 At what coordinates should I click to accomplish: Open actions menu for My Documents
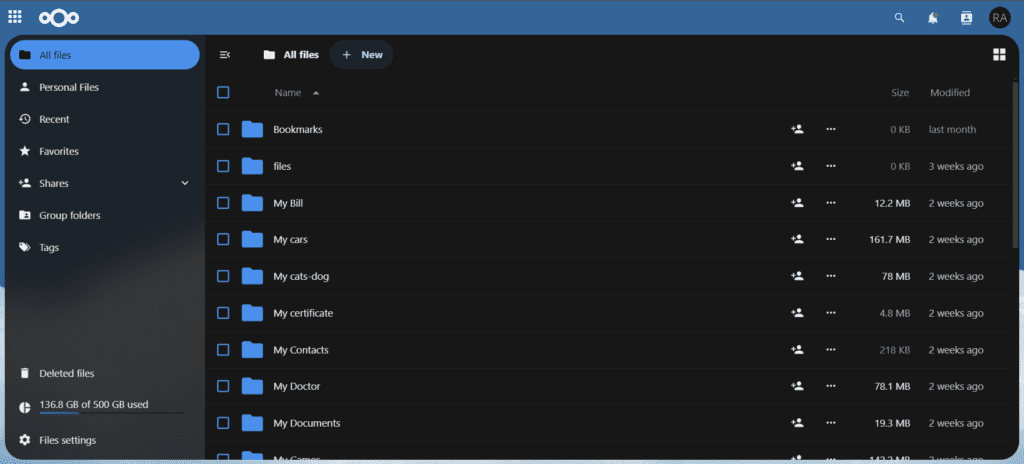coord(831,423)
